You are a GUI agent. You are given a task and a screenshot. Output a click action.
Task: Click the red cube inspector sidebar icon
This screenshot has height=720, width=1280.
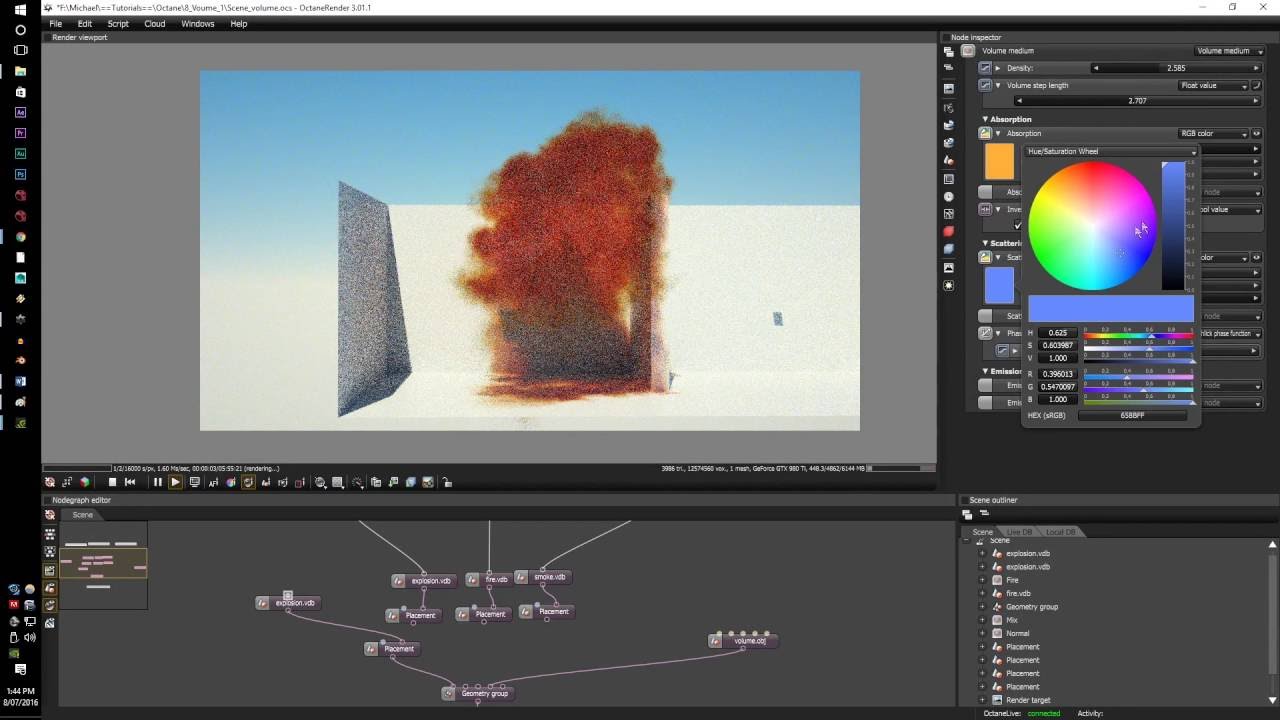[x=948, y=231]
